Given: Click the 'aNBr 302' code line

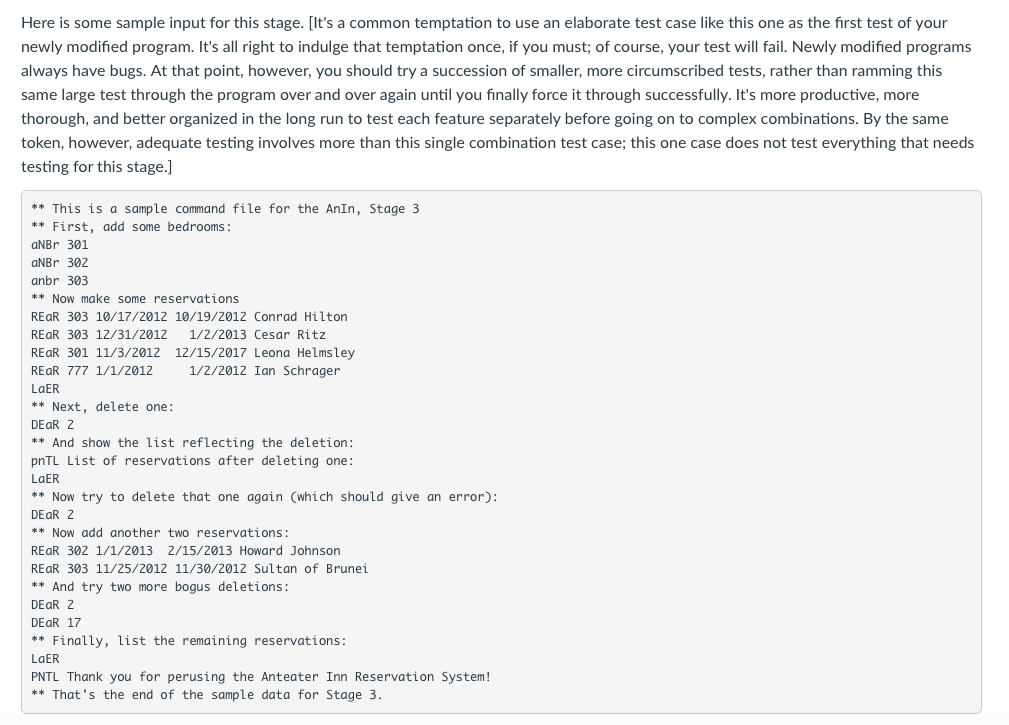Looking at the screenshot, I should 60,263.
